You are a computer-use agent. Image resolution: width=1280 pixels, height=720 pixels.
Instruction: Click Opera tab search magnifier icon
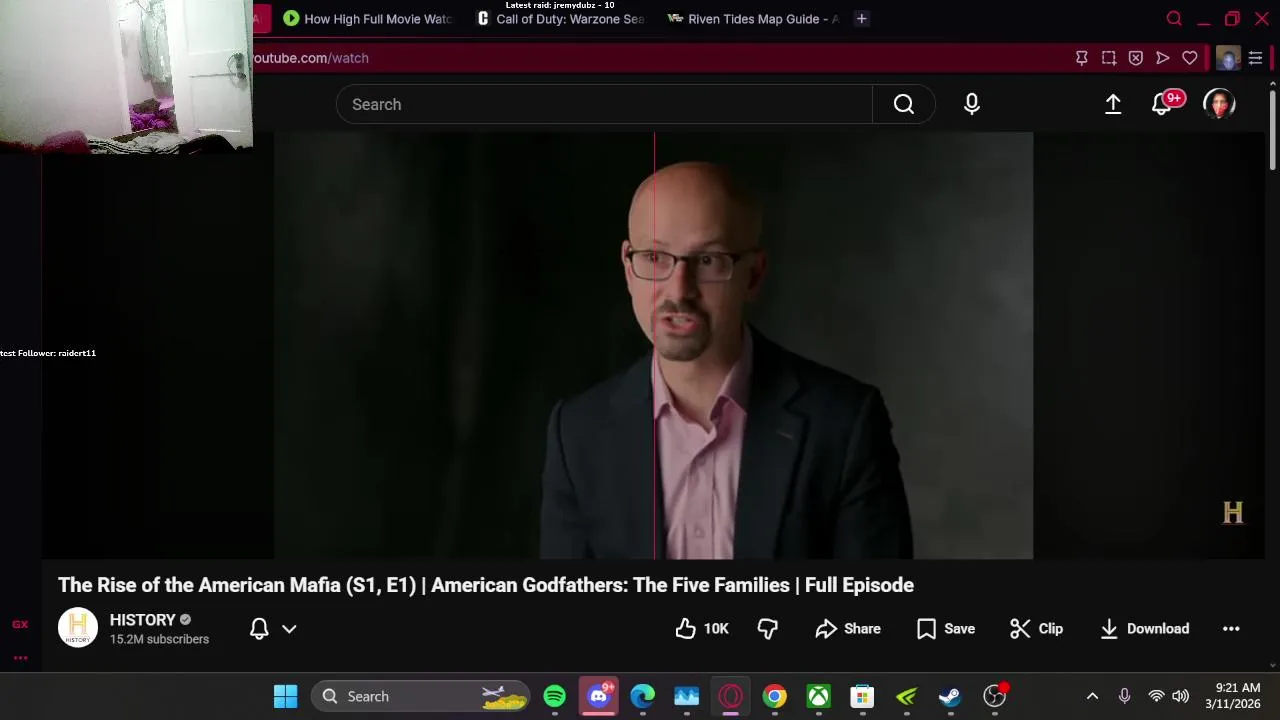[1175, 19]
